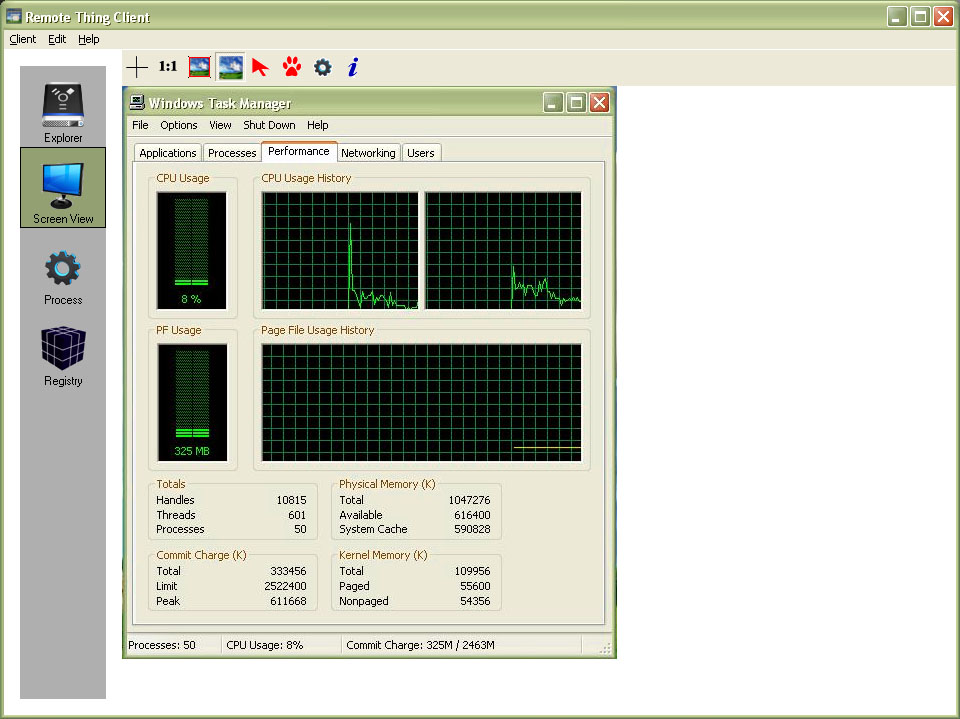The height and width of the screenshot is (719, 960).
Task: Click the Page File Usage History graph
Action: pyautogui.click(x=422, y=402)
